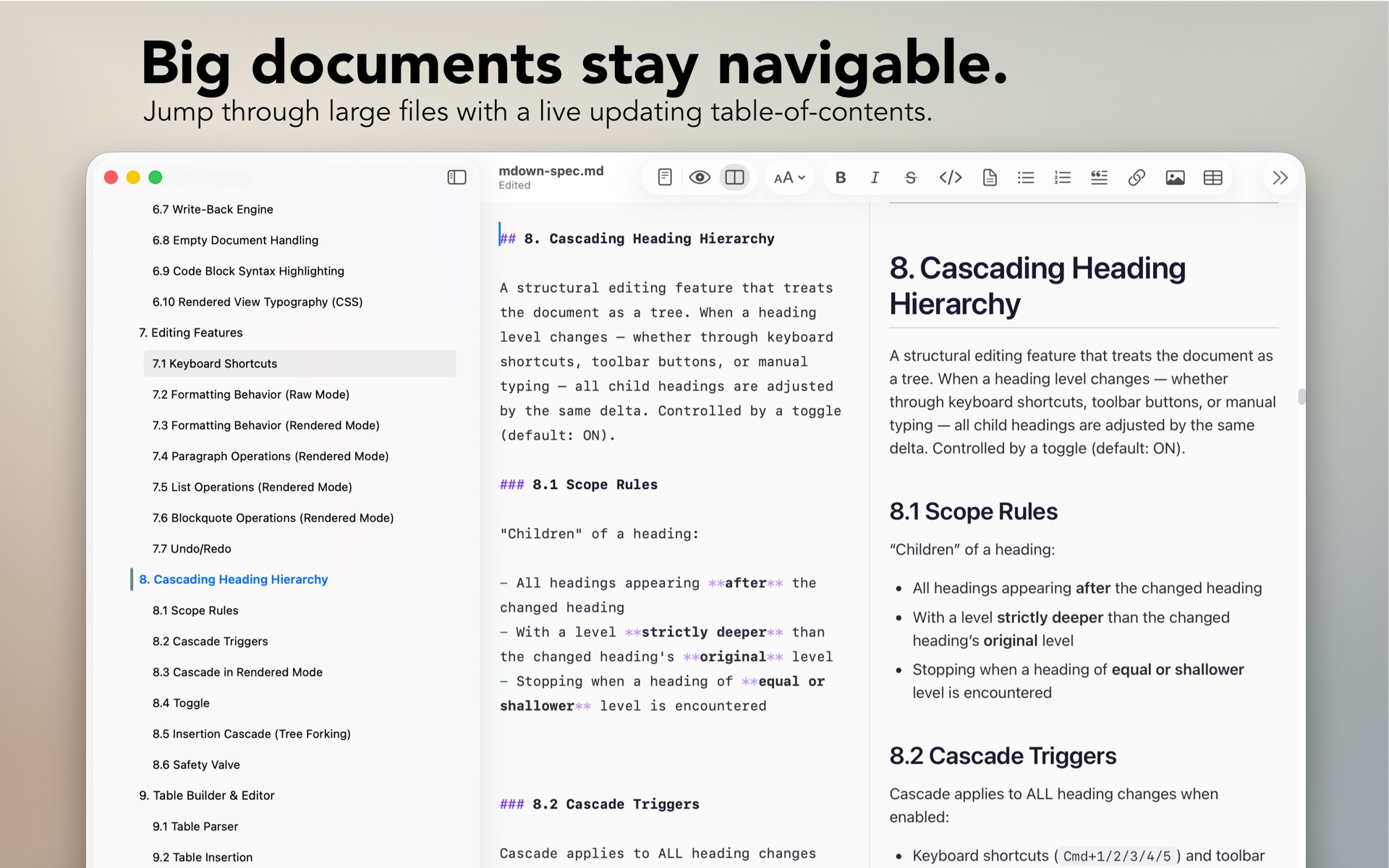The width and height of the screenshot is (1389, 868).
Task: Jump to 6.8 Empty Document Handling
Action: tap(235, 240)
